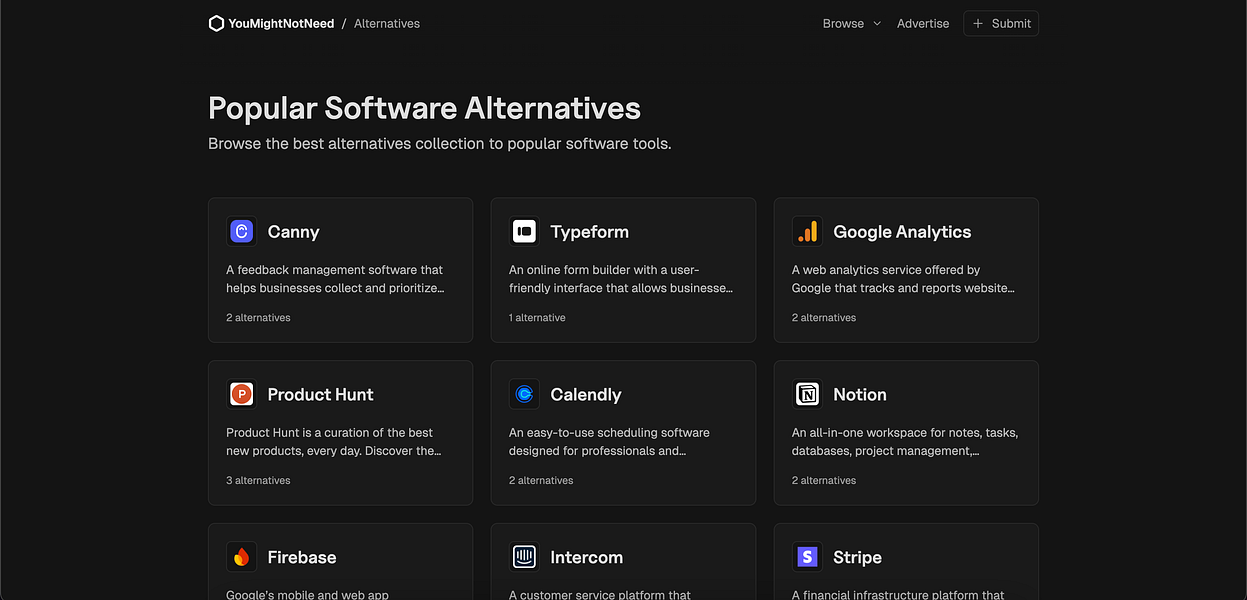
Task: Open the Intercom card title
Action: tap(586, 558)
